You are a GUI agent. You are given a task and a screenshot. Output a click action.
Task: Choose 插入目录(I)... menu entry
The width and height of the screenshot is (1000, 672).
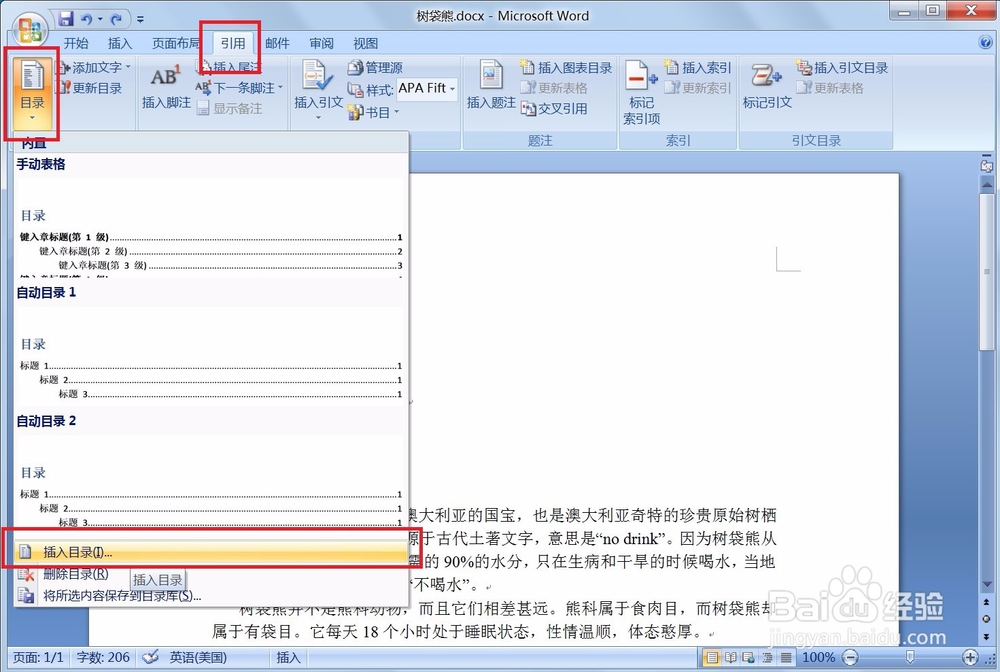210,552
